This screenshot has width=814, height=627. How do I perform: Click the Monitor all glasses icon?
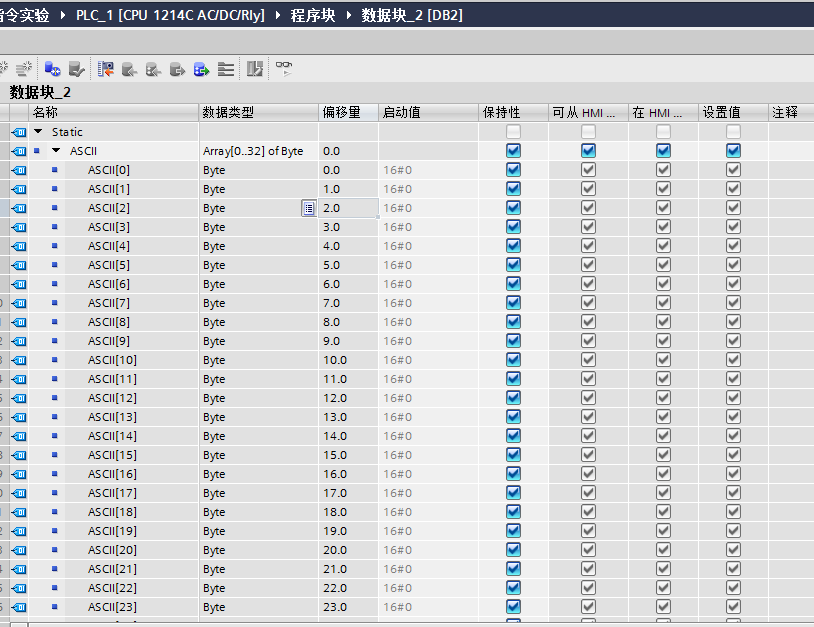284,69
